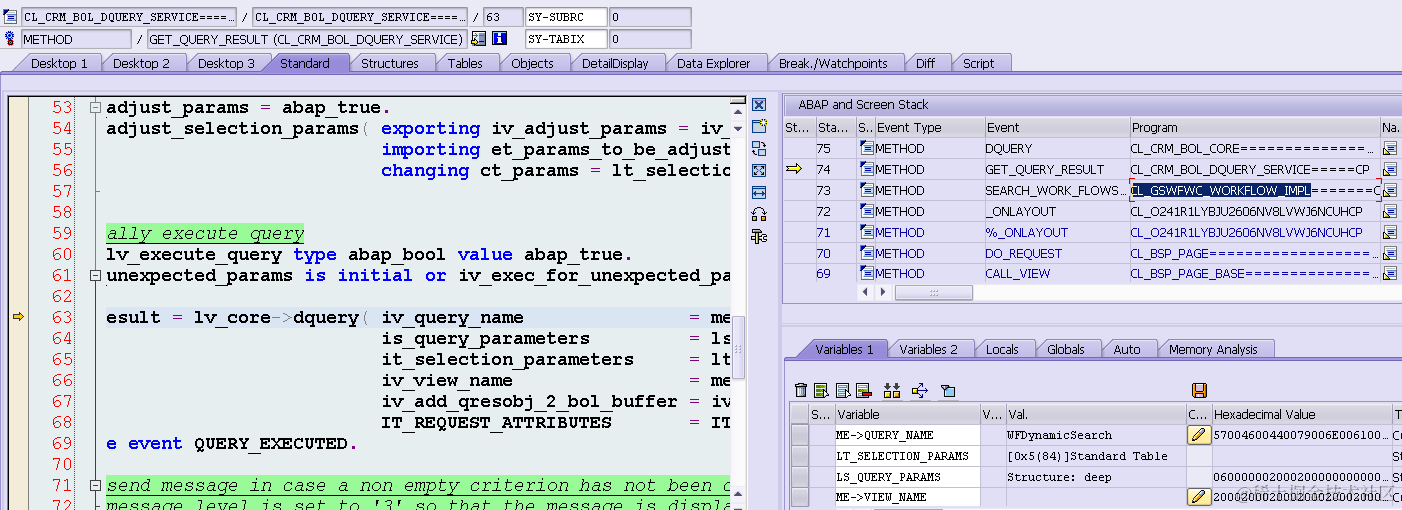The image size is (1402, 510).
Task: Click the editor scroll down arrow
Action: pos(739,128)
